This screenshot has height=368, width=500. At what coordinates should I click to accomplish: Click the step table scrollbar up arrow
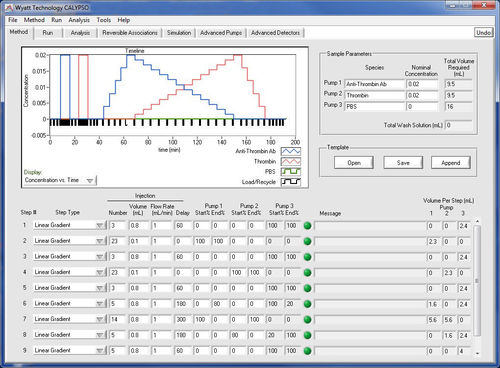click(x=477, y=222)
